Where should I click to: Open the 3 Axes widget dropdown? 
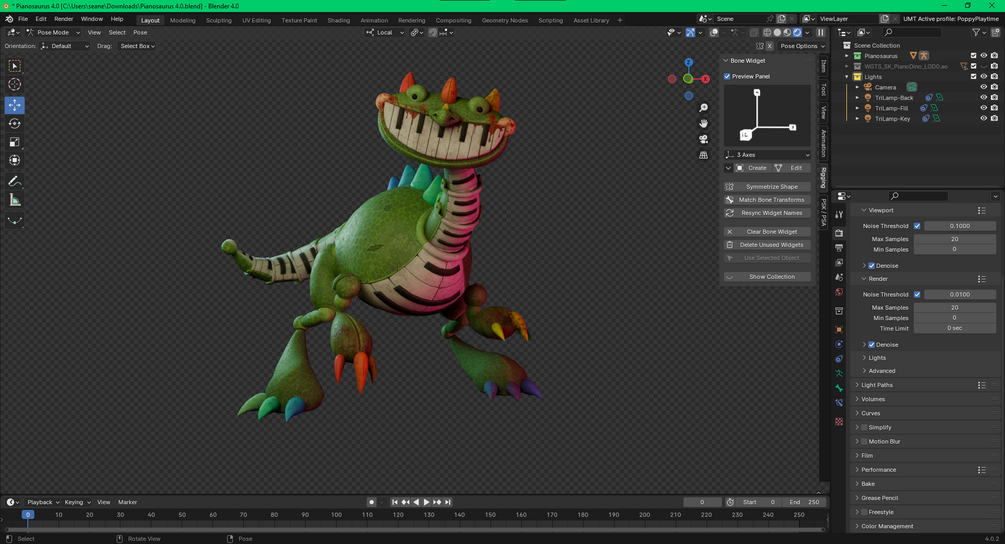pos(767,155)
